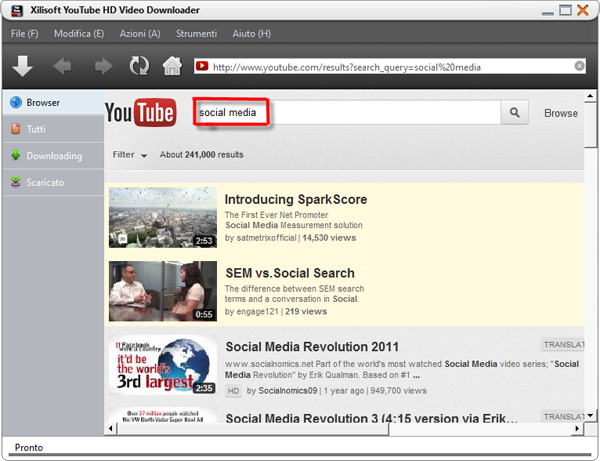
Task: Select the Scaricato sidebar tab
Action: coord(53,182)
